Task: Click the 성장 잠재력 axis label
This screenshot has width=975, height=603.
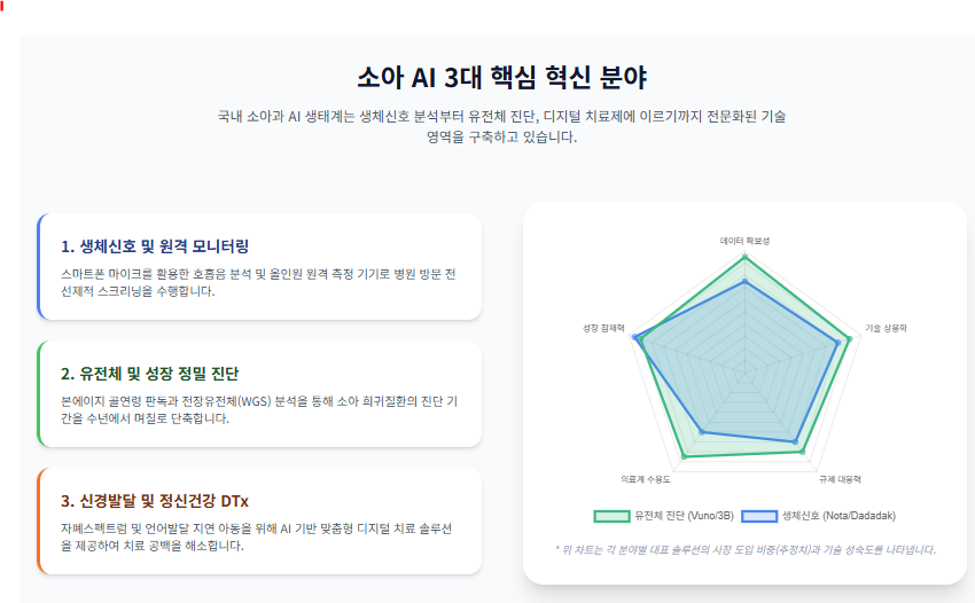Action: [x=603, y=328]
